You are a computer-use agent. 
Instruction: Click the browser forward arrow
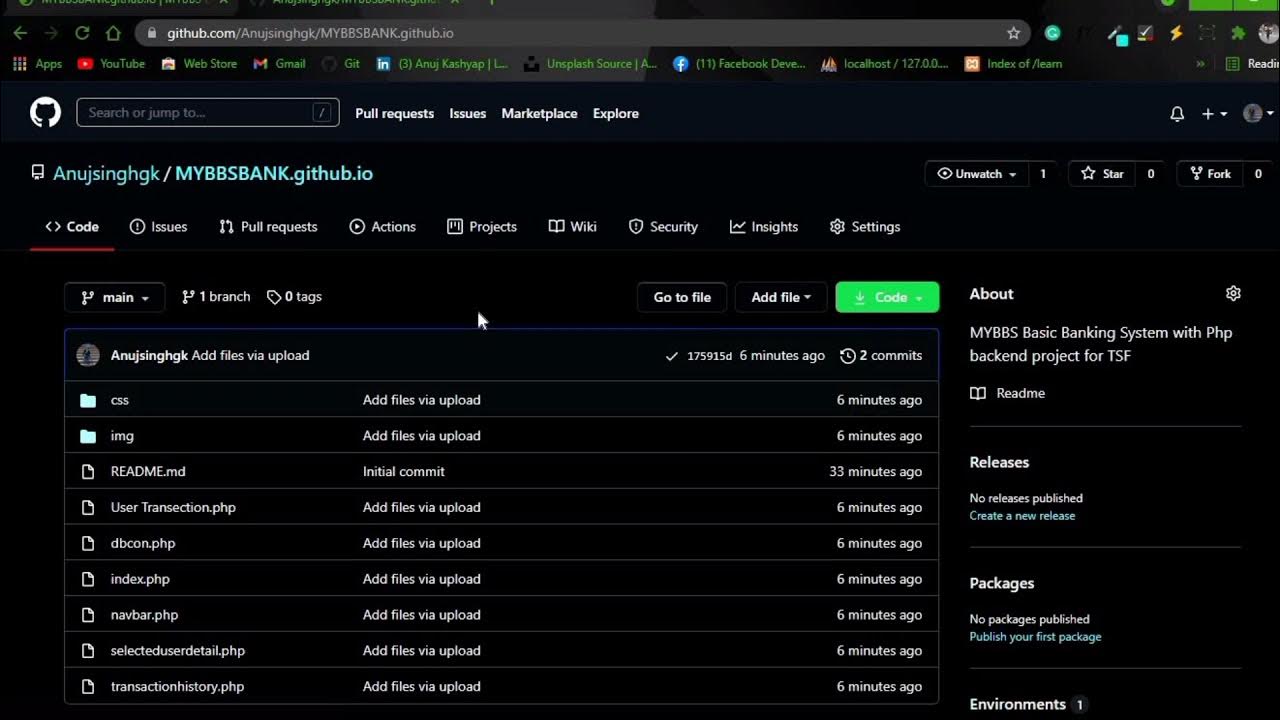click(x=51, y=33)
